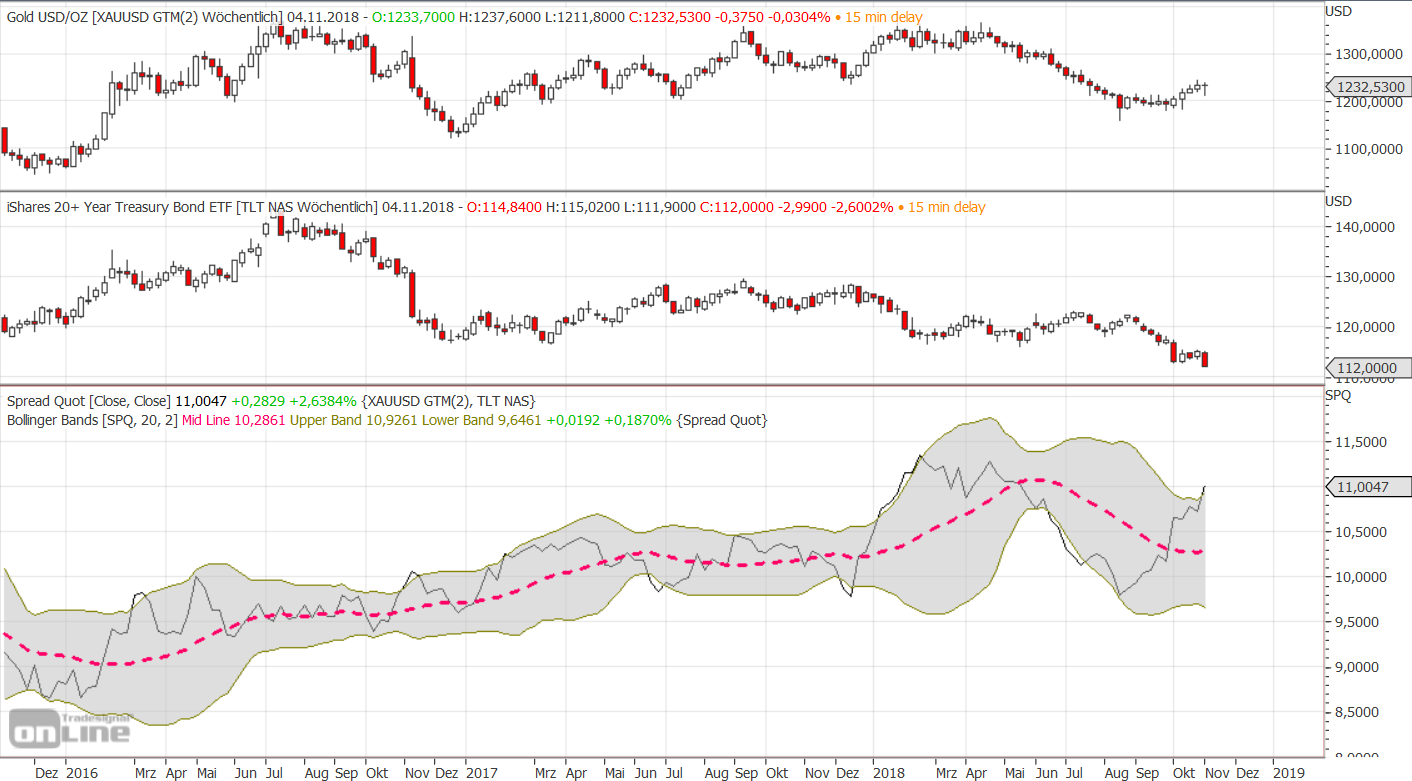Click the USD axis label of the Gold pane
This screenshot has width=1412, height=781.
click(1338, 11)
